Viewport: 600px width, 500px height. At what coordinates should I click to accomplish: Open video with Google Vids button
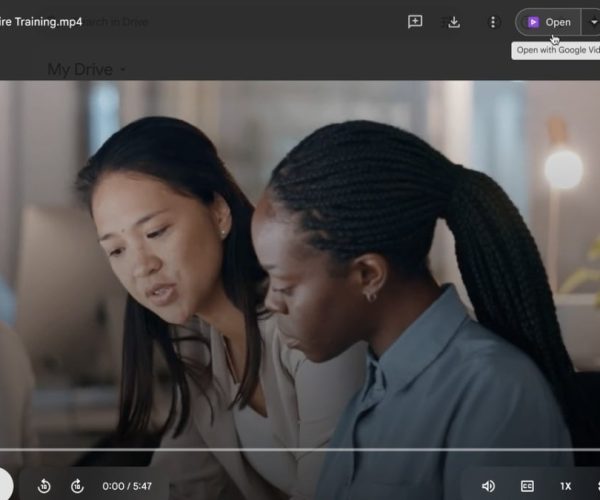pyautogui.click(x=548, y=22)
